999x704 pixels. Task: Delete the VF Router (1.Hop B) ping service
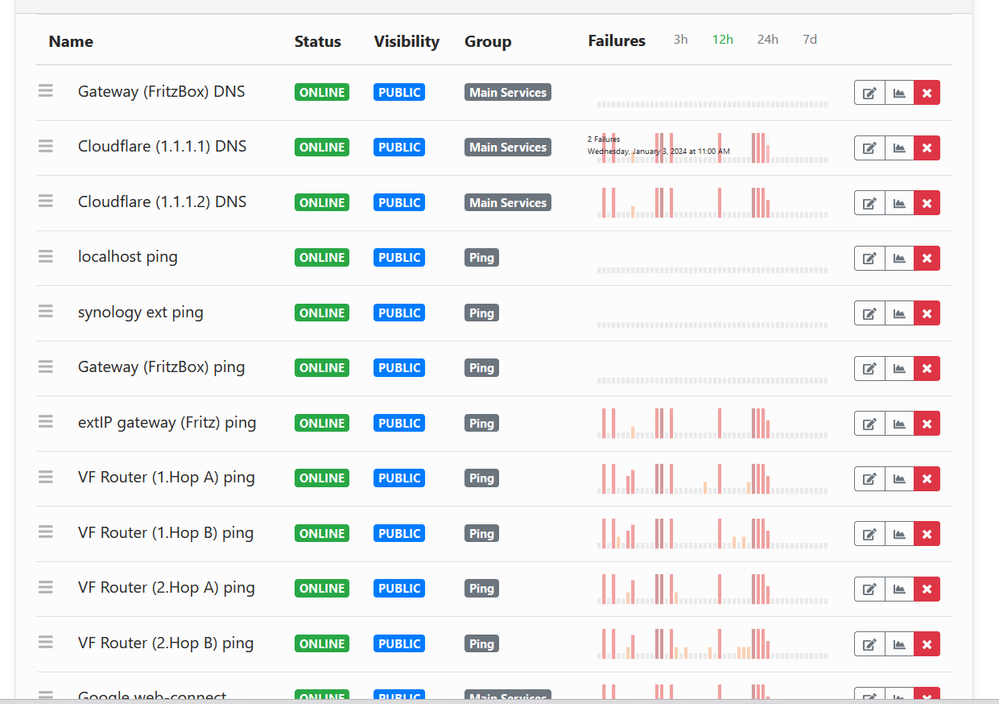coord(927,534)
